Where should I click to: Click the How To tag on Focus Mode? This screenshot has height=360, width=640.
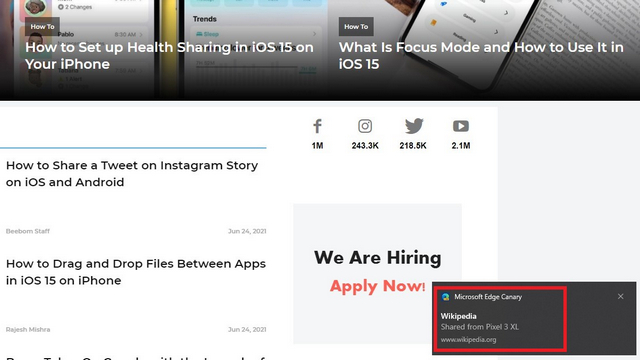[x=356, y=27]
